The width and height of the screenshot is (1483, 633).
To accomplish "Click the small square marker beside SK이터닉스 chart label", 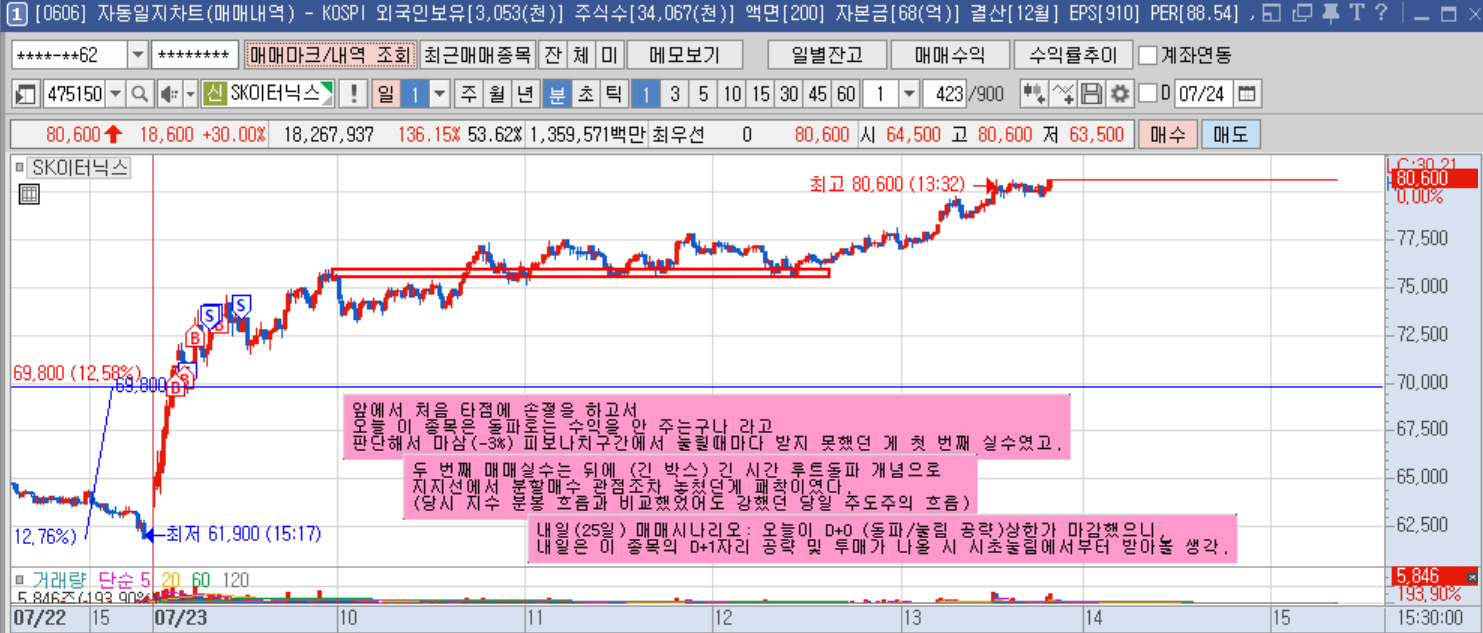I will click(x=21, y=169).
